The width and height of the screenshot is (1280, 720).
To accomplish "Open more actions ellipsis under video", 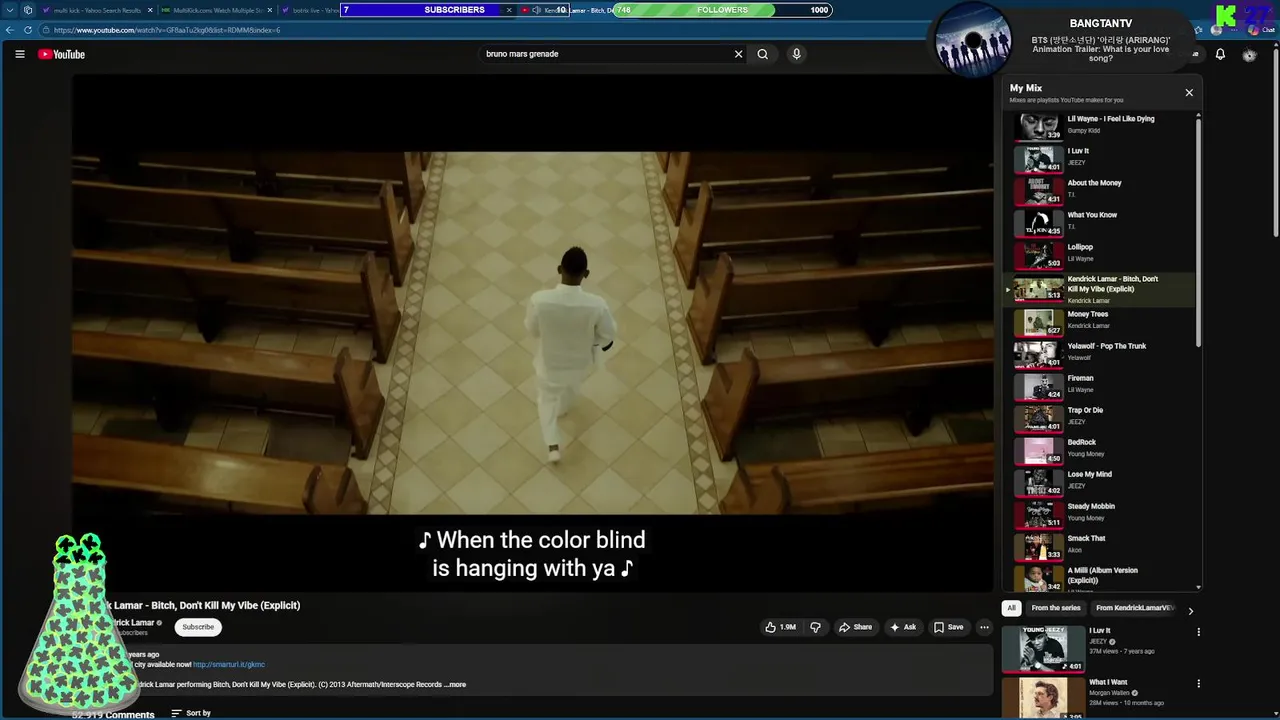I will (x=984, y=627).
